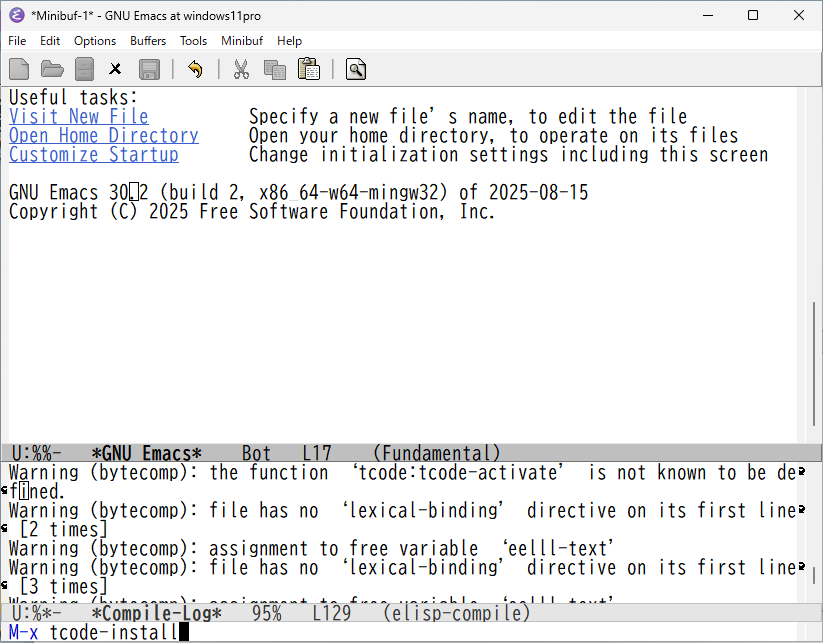Click the U:%*- status in the Compile-Log mode line
This screenshot has width=823, height=643.
pyautogui.click(x=36, y=613)
